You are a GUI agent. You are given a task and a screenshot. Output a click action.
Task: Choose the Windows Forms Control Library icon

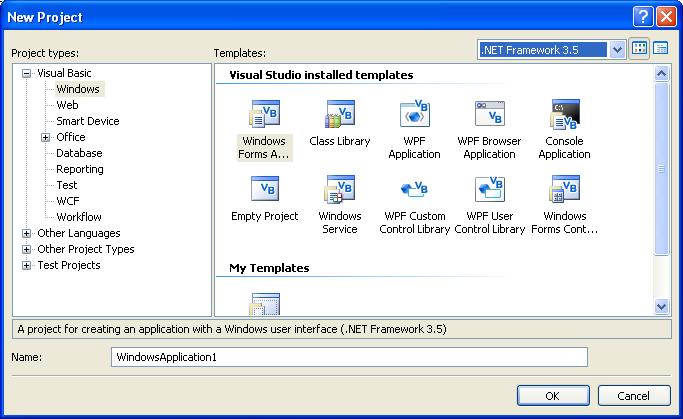pos(565,189)
